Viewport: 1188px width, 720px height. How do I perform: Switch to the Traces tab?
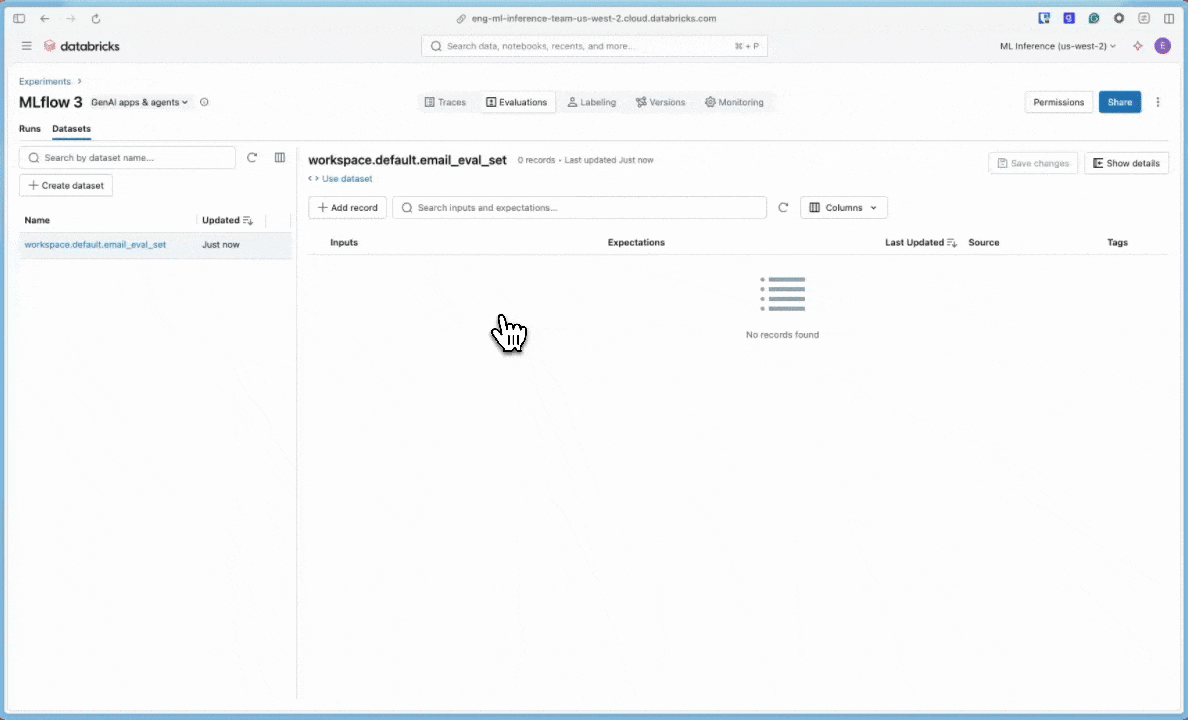pos(446,102)
